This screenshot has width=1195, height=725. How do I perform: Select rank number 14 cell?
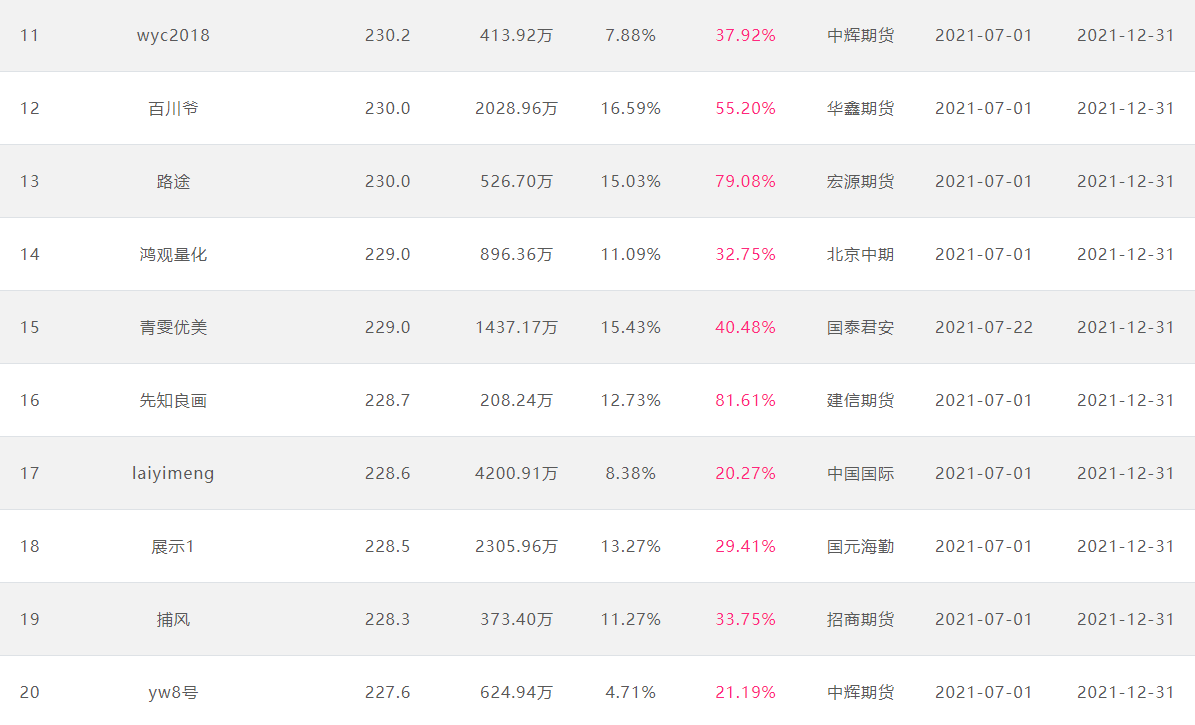click(x=30, y=255)
